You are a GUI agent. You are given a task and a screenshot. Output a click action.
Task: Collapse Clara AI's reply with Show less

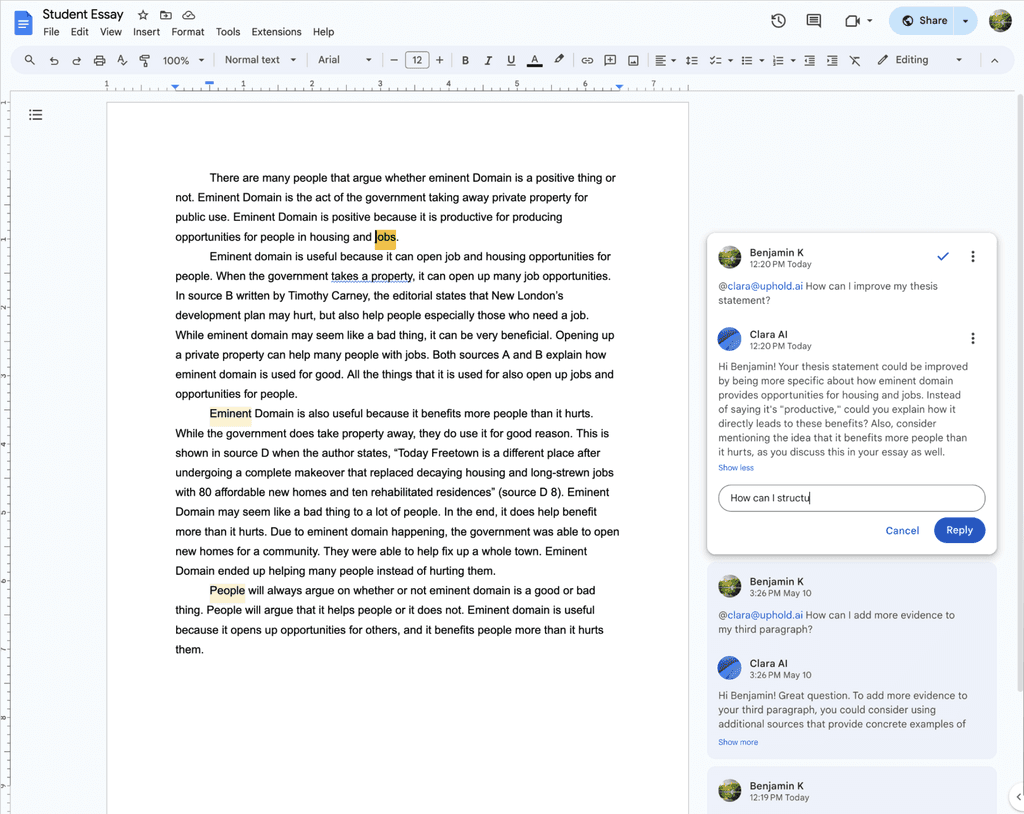coord(735,468)
